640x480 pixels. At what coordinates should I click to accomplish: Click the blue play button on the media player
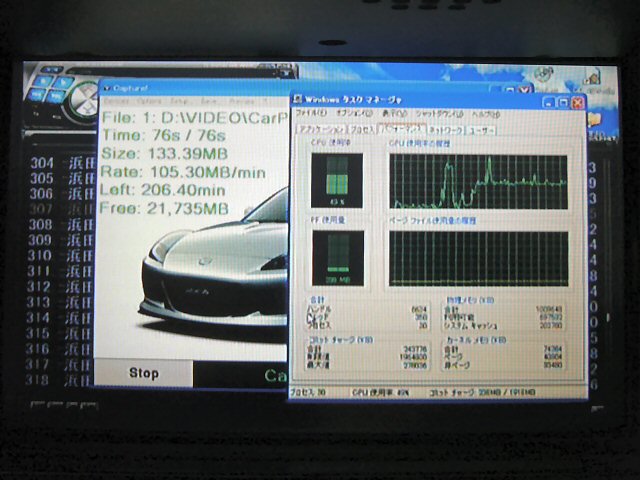pyautogui.click(x=62, y=82)
